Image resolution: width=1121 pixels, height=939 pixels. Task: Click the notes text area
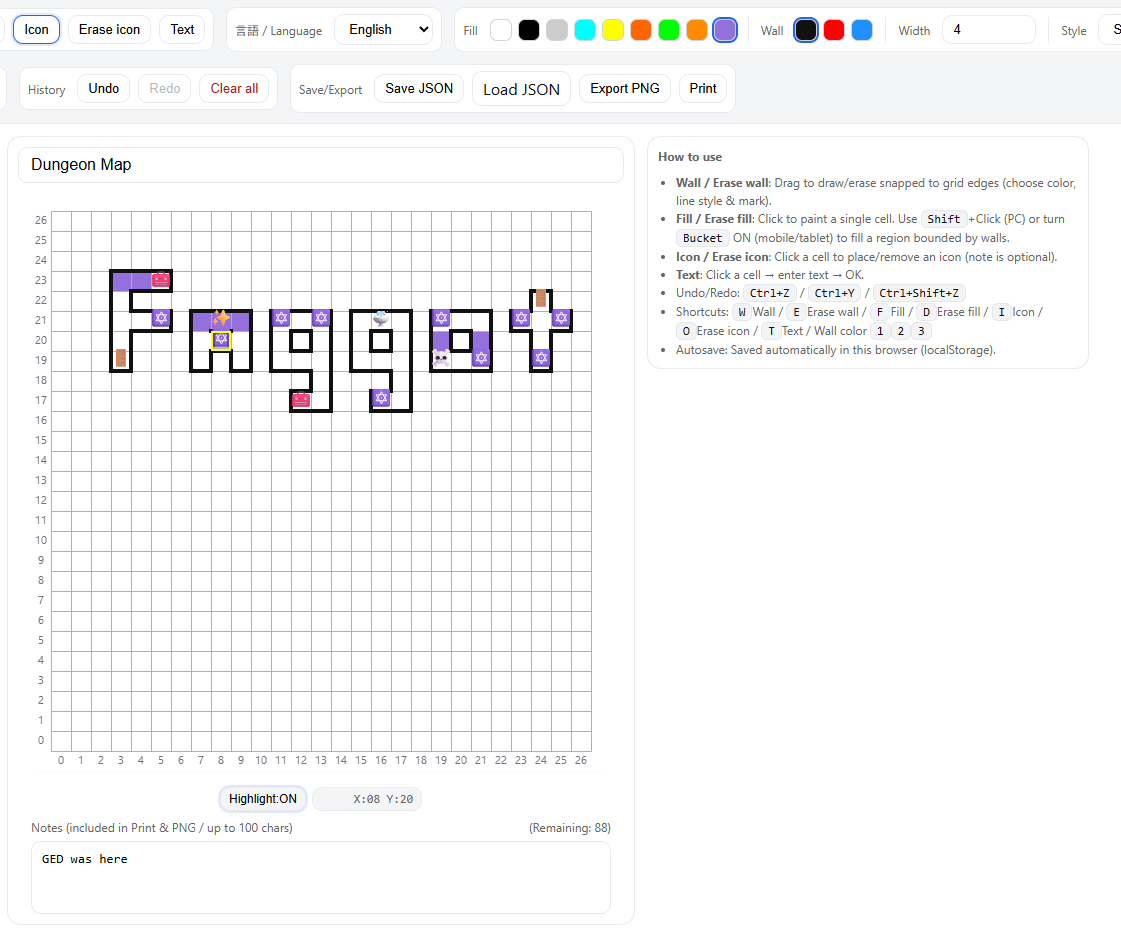320,877
